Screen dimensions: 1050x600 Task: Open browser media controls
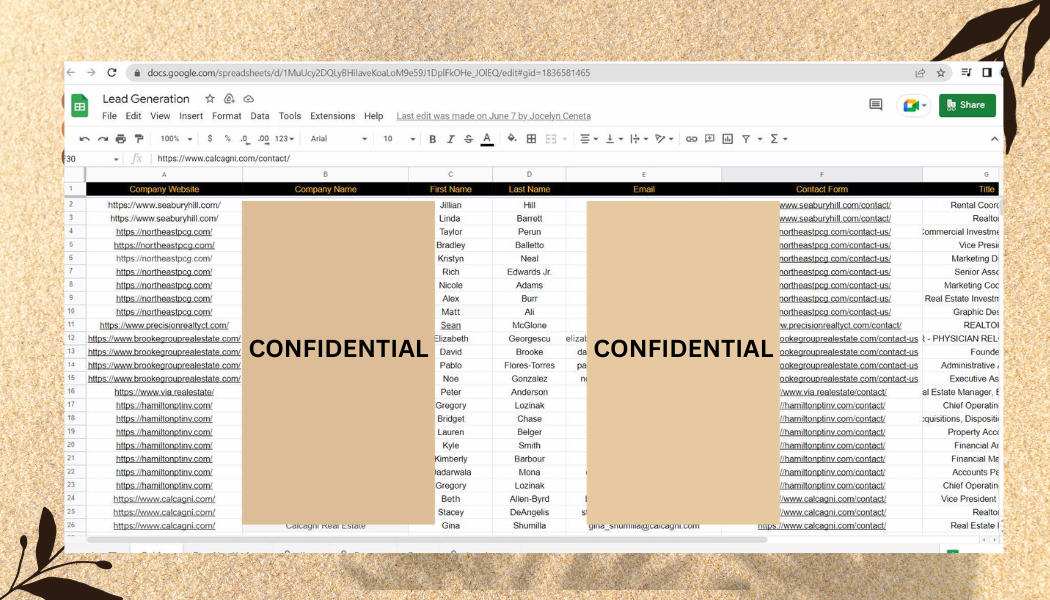coord(966,72)
